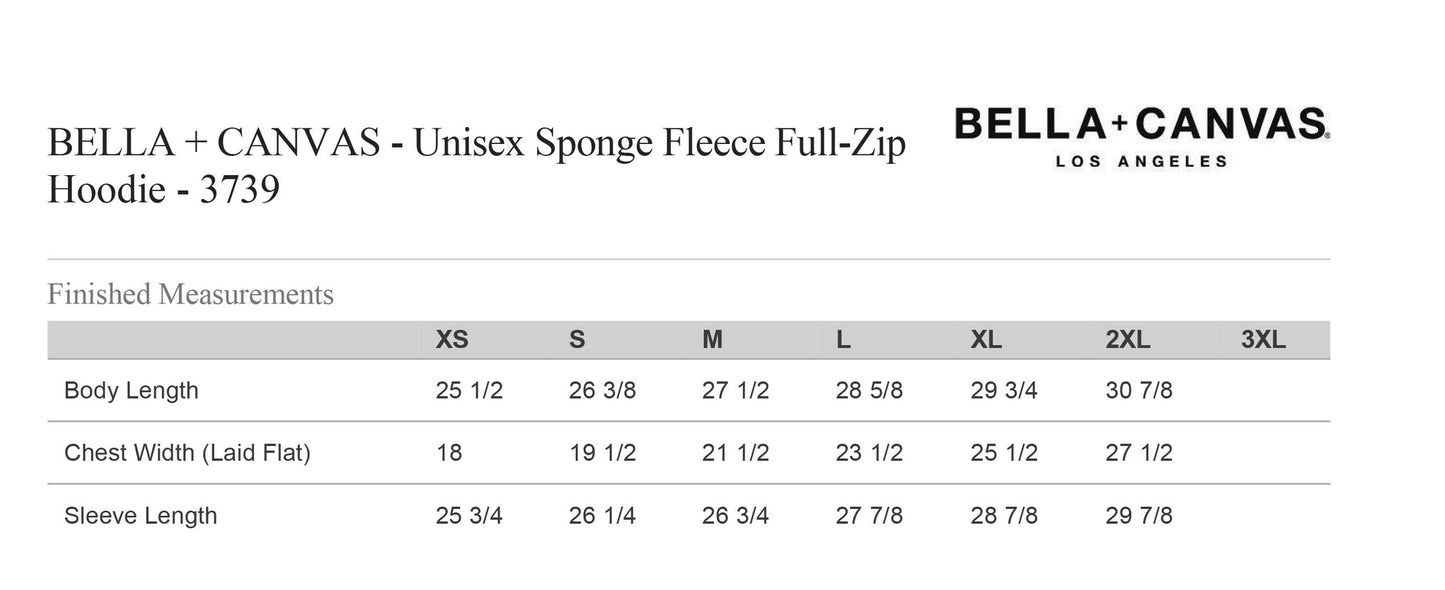Click the product title ending in Hoodie - 3739
This screenshot has width=1445, height=590.
coord(476,166)
